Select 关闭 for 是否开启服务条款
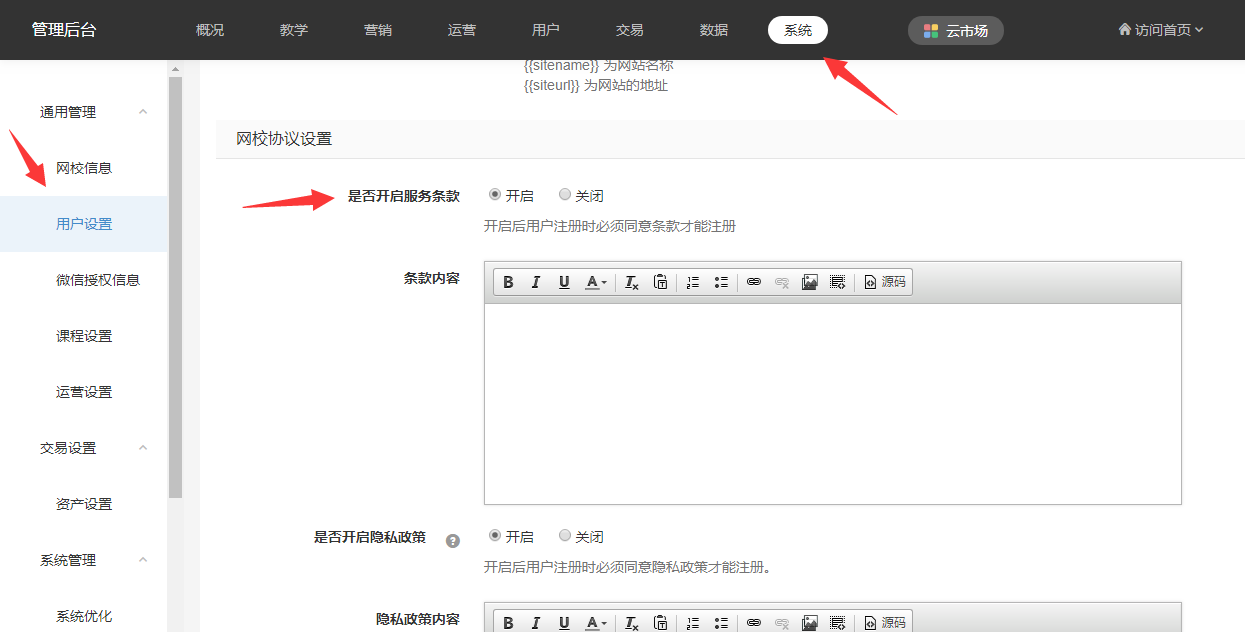This screenshot has width=1245, height=632. pos(565,195)
